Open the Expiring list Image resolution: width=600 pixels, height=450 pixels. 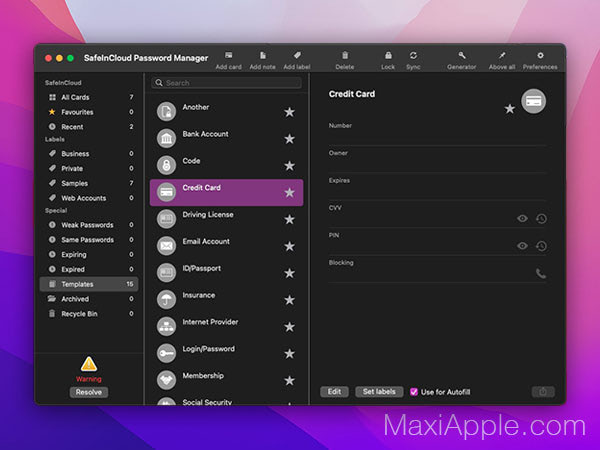(x=90, y=254)
